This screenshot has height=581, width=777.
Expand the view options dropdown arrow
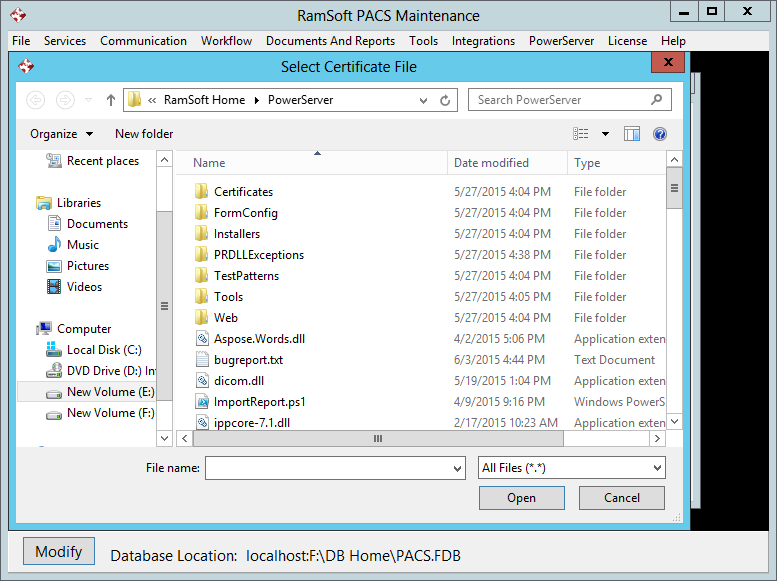pyautogui.click(x=605, y=134)
